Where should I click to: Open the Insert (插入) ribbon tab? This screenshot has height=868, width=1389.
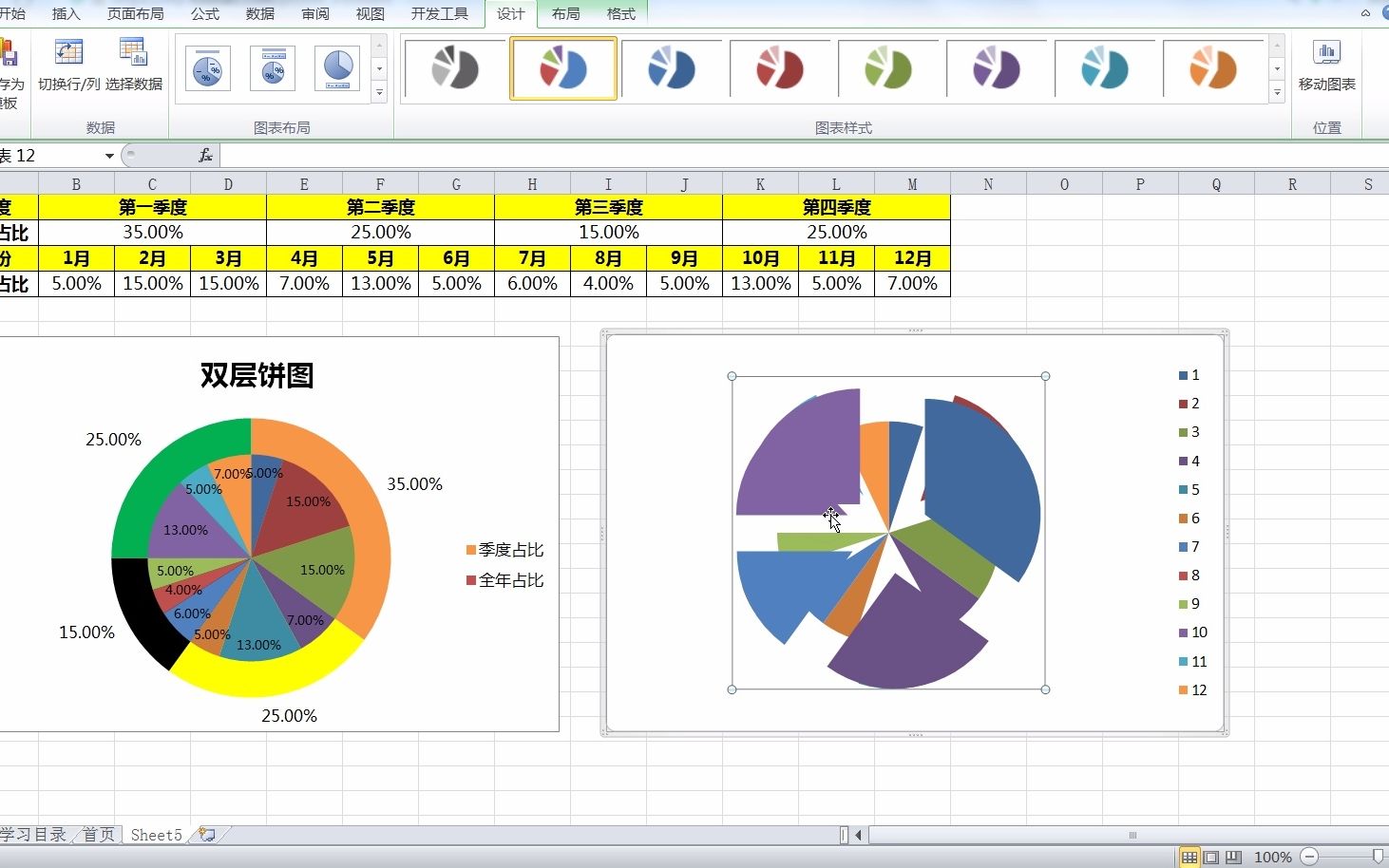click(x=66, y=13)
